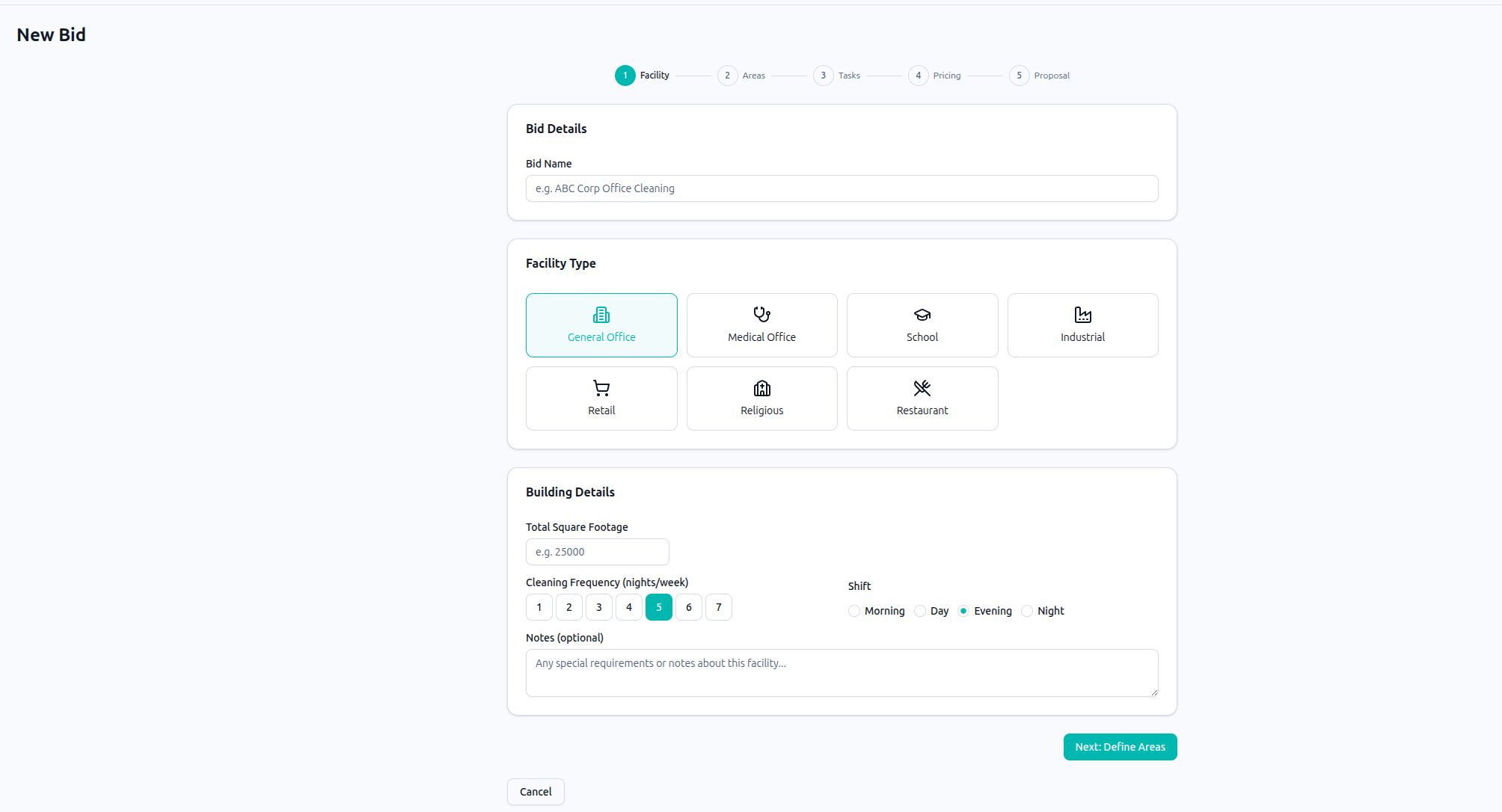The width and height of the screenshot is (1502, 812).
Task: Select the Evening shift radio button
Action: (963, 611)
